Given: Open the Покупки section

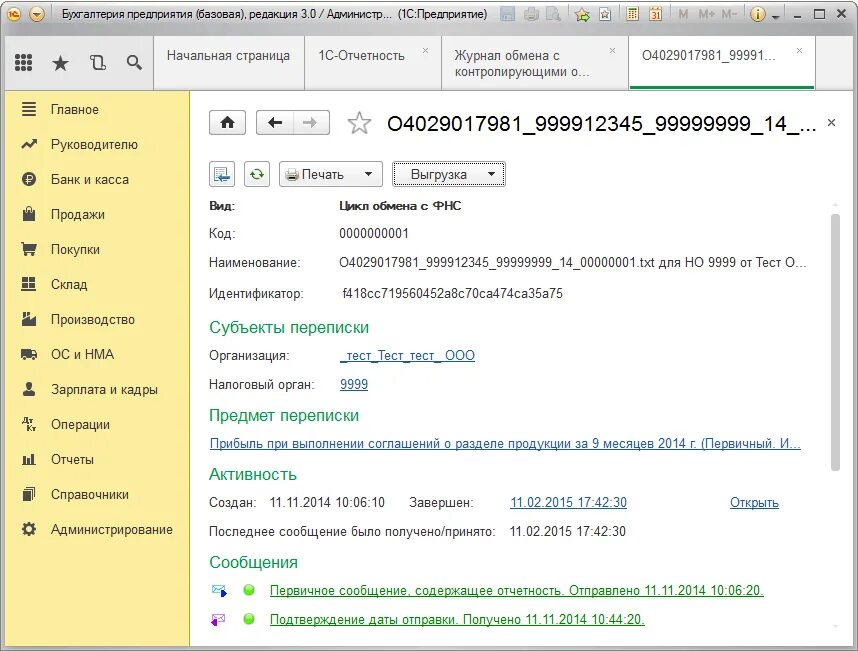Looking at the screenshot, I should click(95, 249).
